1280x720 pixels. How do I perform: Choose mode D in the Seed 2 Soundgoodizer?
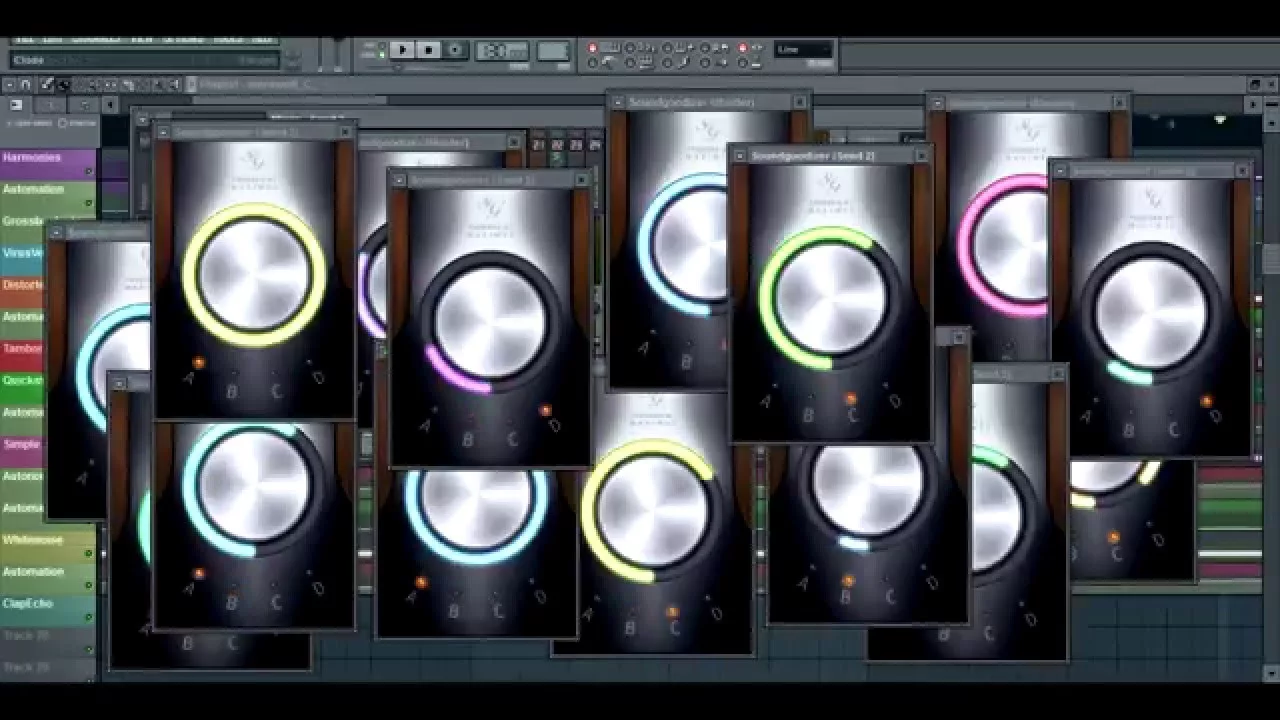point(895,401)
